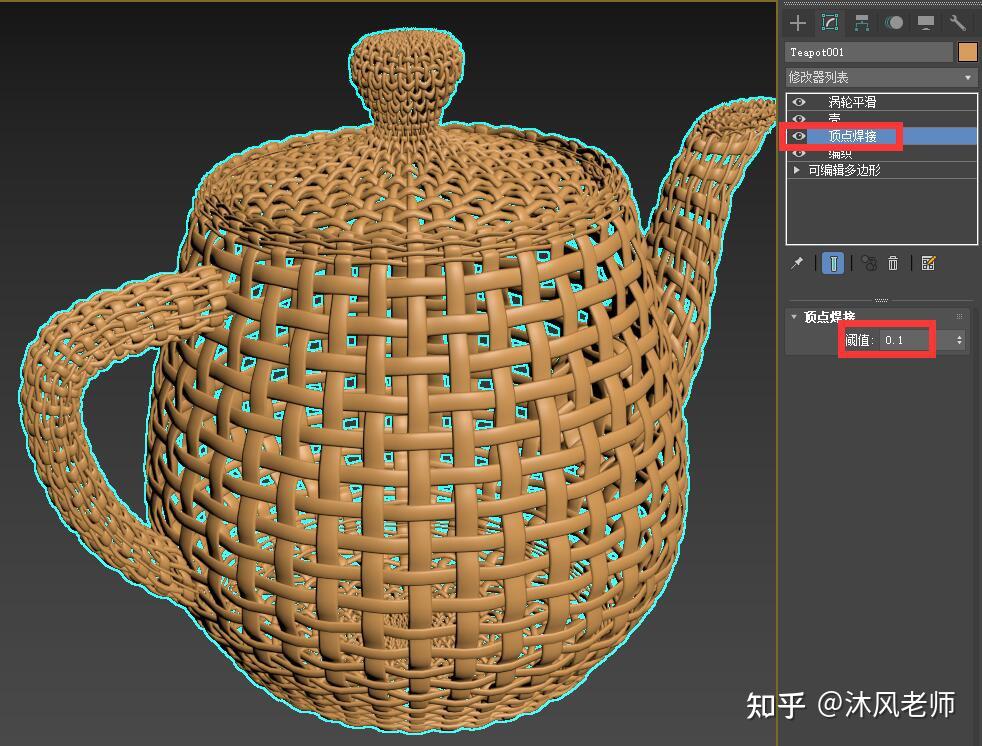The image size is (982, 746).
Task: Open Configure Modifier Sets icon
Action: [x=928, y=263]
